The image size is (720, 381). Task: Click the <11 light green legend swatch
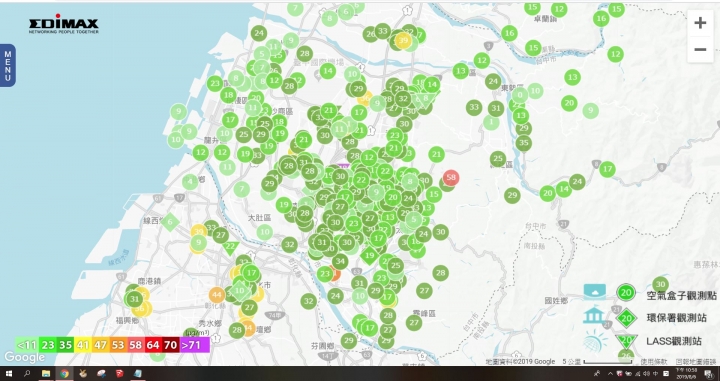(27, 345)
